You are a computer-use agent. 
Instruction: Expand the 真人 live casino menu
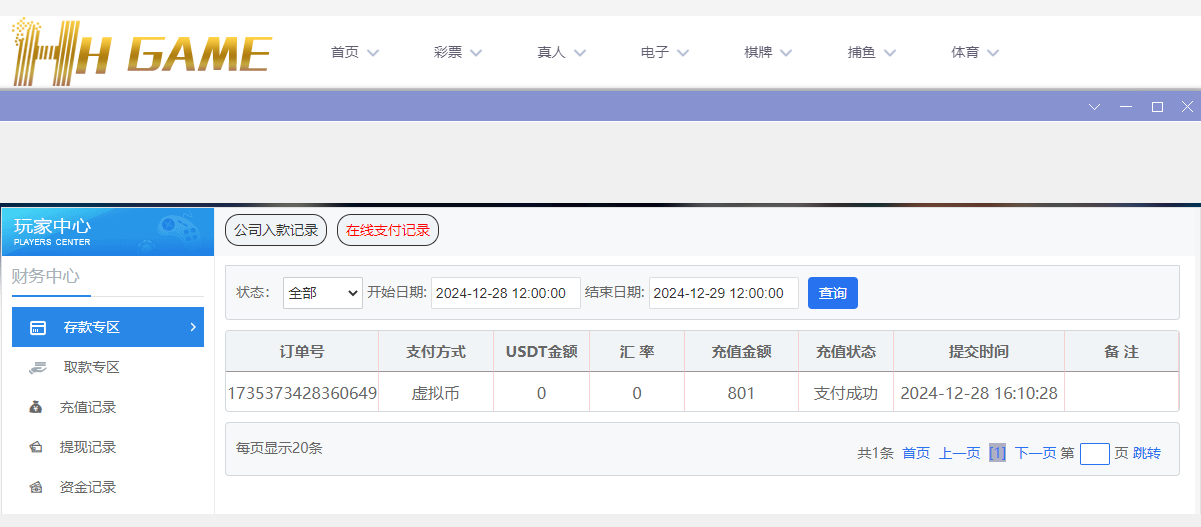click(561, 53)
